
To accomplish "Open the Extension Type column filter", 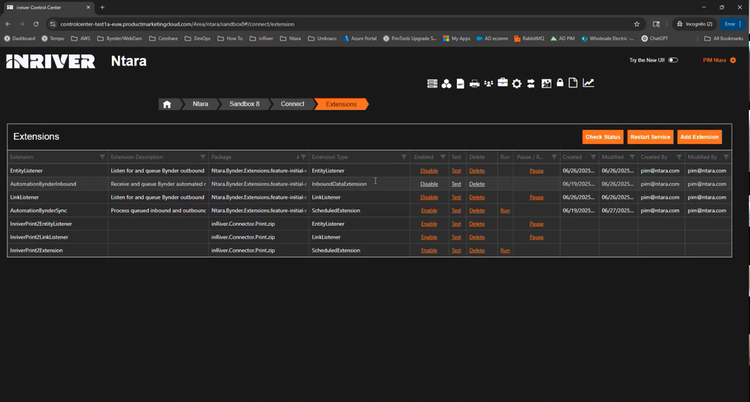I will point(404,157).
